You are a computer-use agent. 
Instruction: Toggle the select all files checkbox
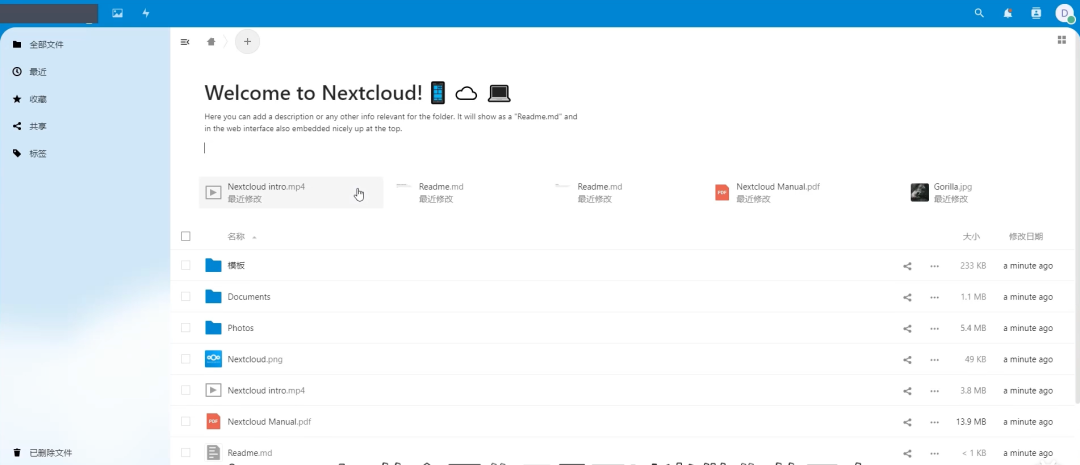point(185,236)
